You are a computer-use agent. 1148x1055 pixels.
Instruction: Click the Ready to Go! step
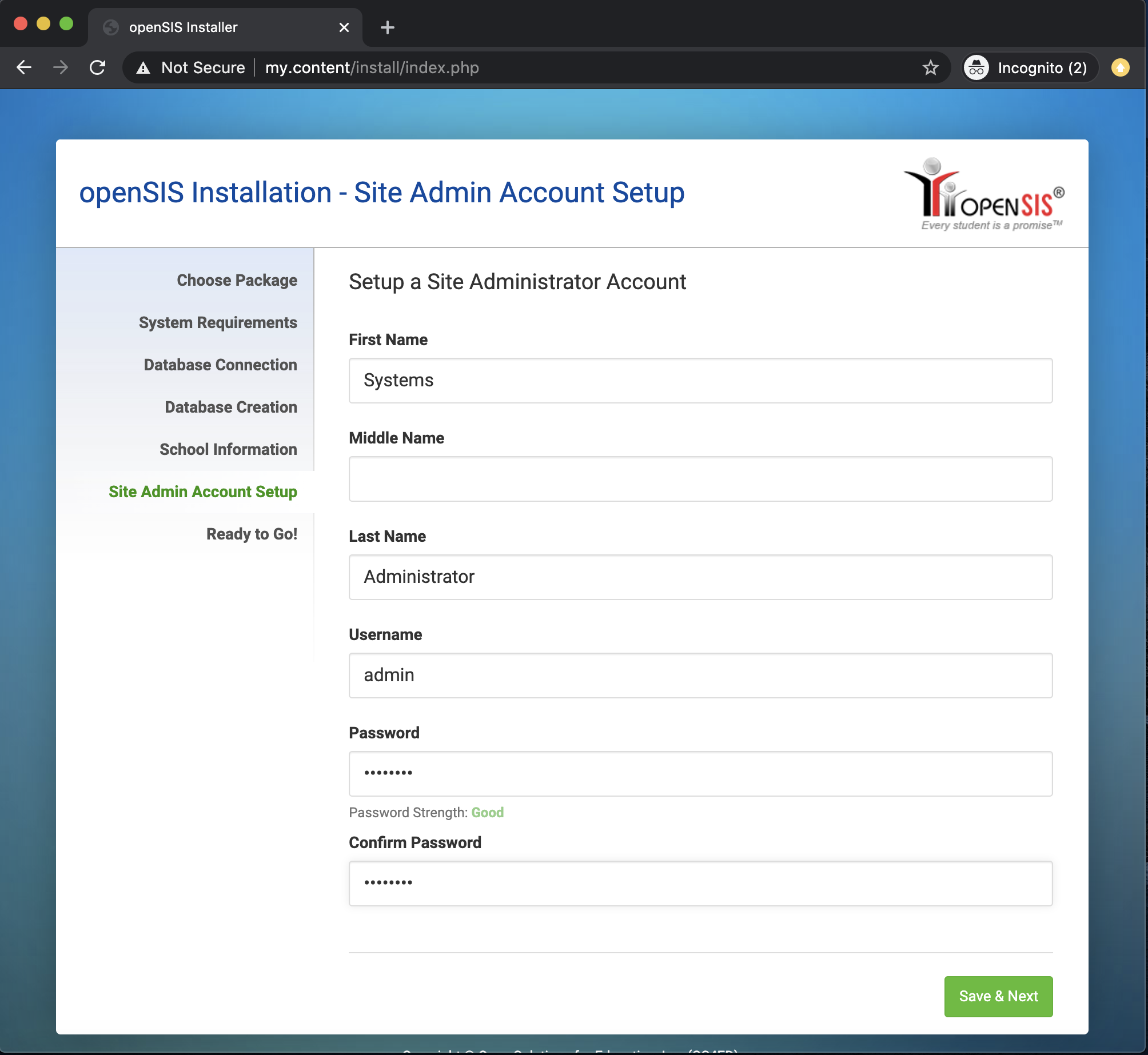click(x=252, y=534)
